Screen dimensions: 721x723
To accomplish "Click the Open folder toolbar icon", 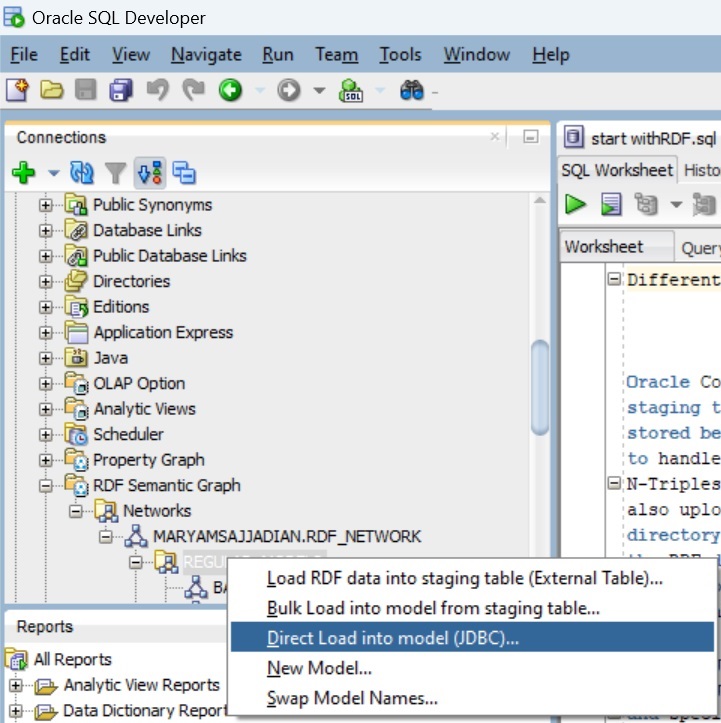I will (x=52, y=89).
